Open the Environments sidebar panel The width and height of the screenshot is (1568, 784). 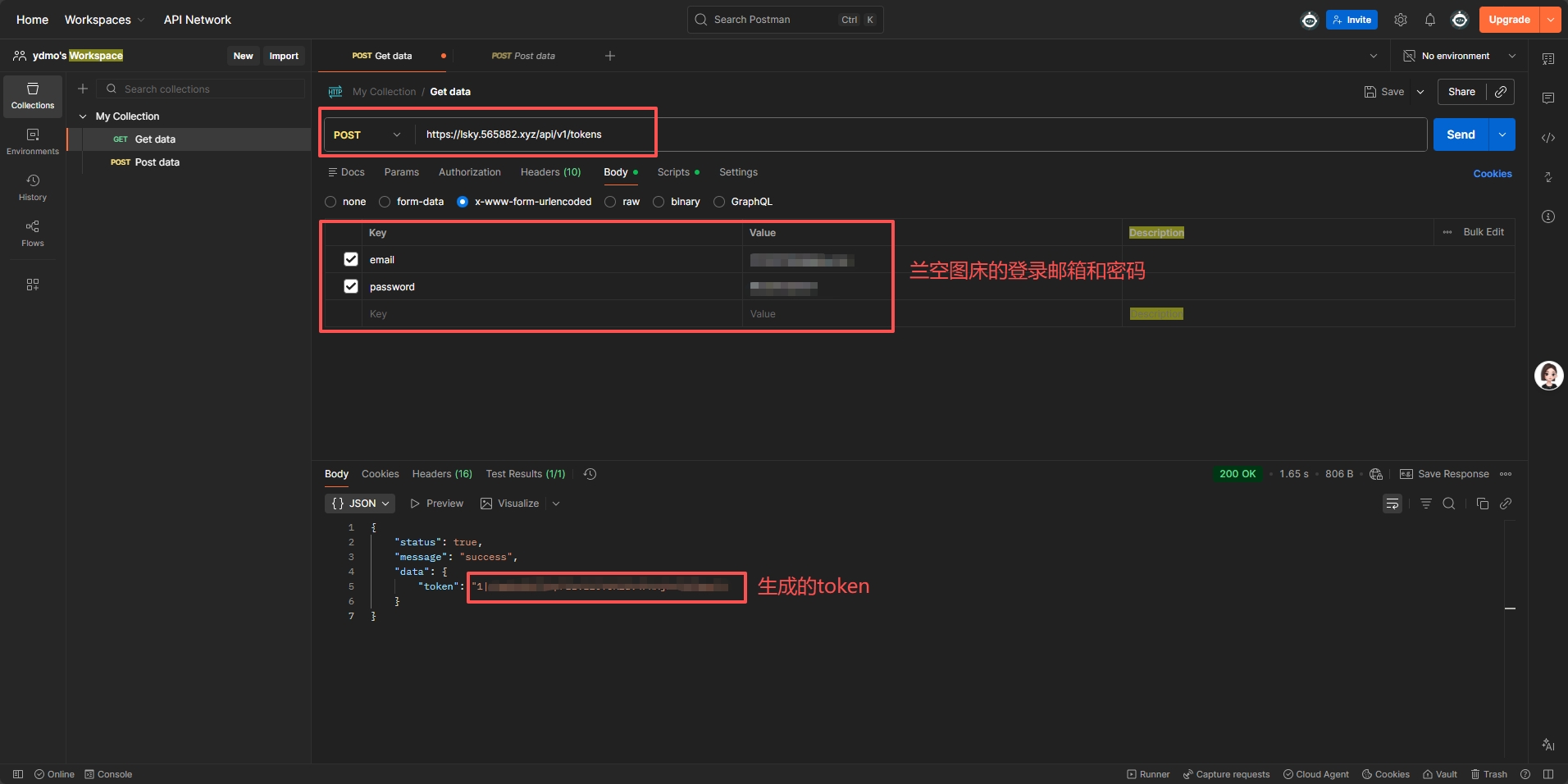[x=33, y=141]
